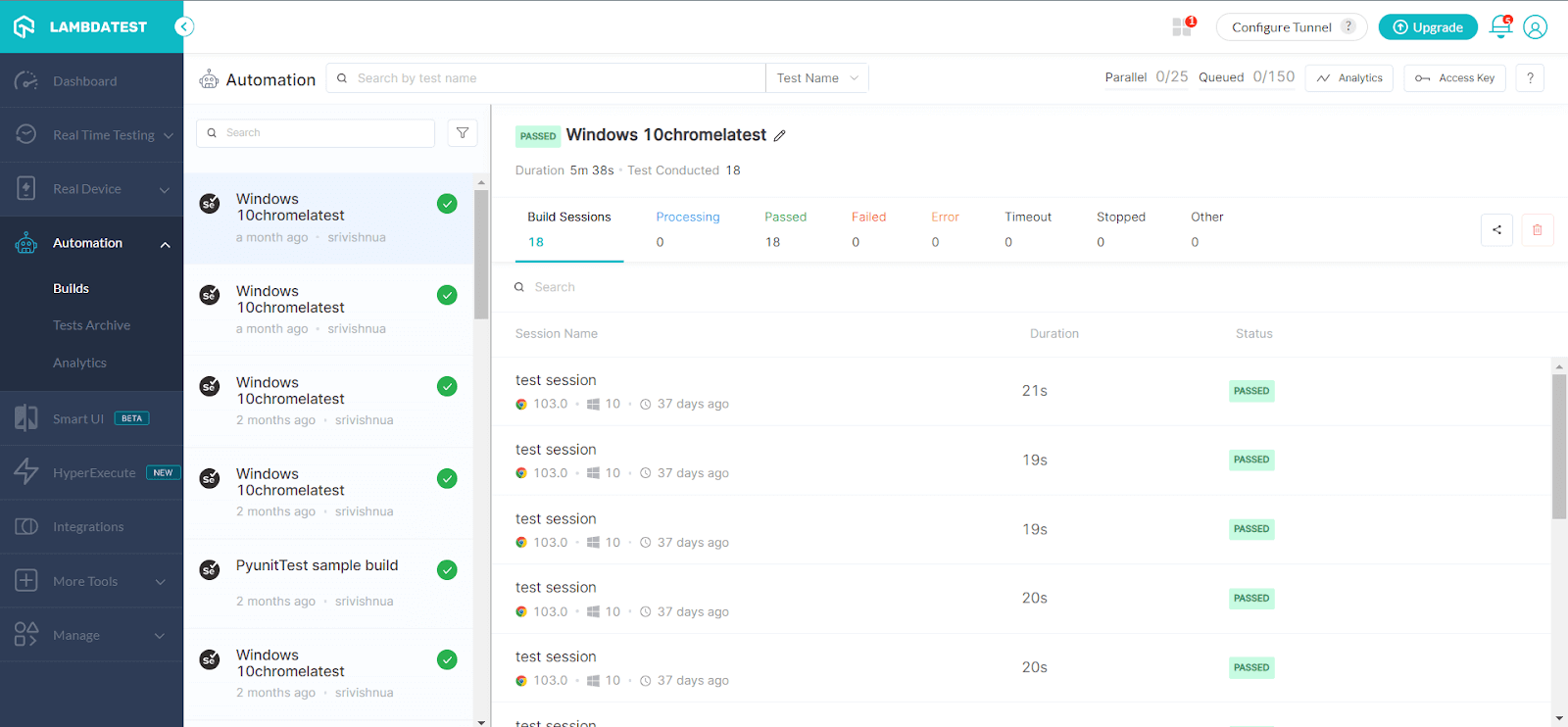Click the build filter funnel icon
This screenshot has height=727, width=1568.
[x=463, y=133]
